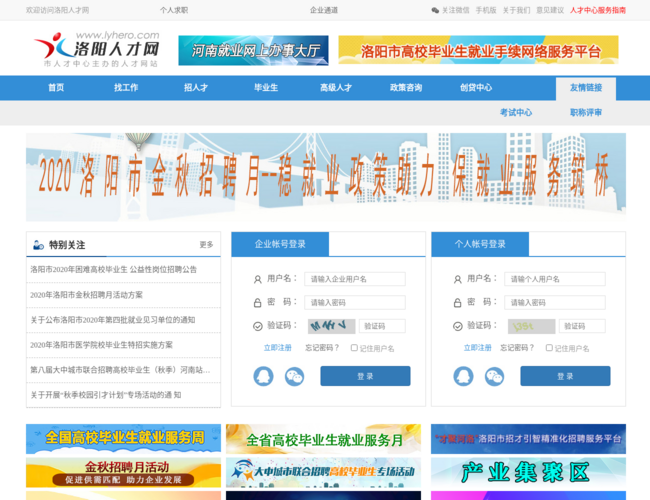Open 手机版 in the top bar

click(486, 10)
